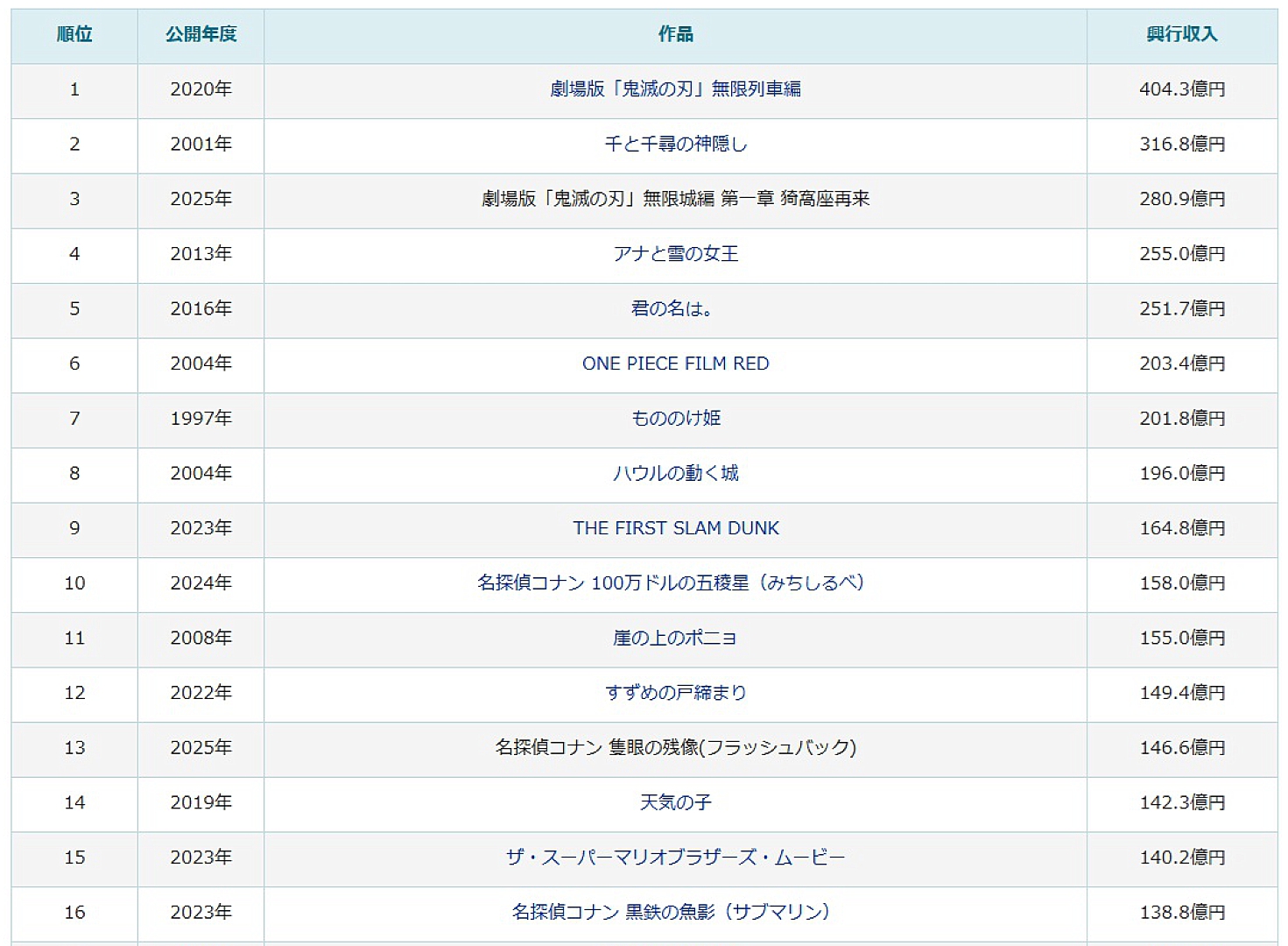Click the 興行収入 column header
Image resolution: width=1288 pixels, height=946 pixels.
click(1181, 34)
